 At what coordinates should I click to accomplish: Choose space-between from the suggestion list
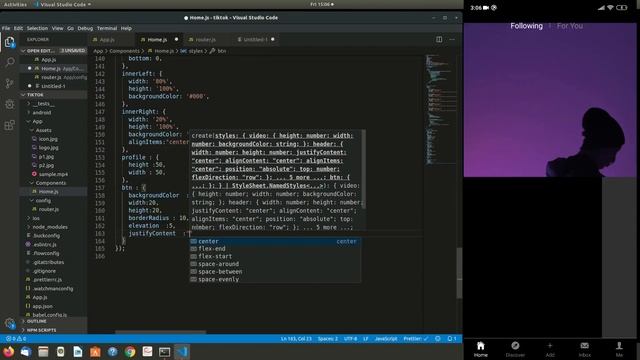click(x=275, y=271)
